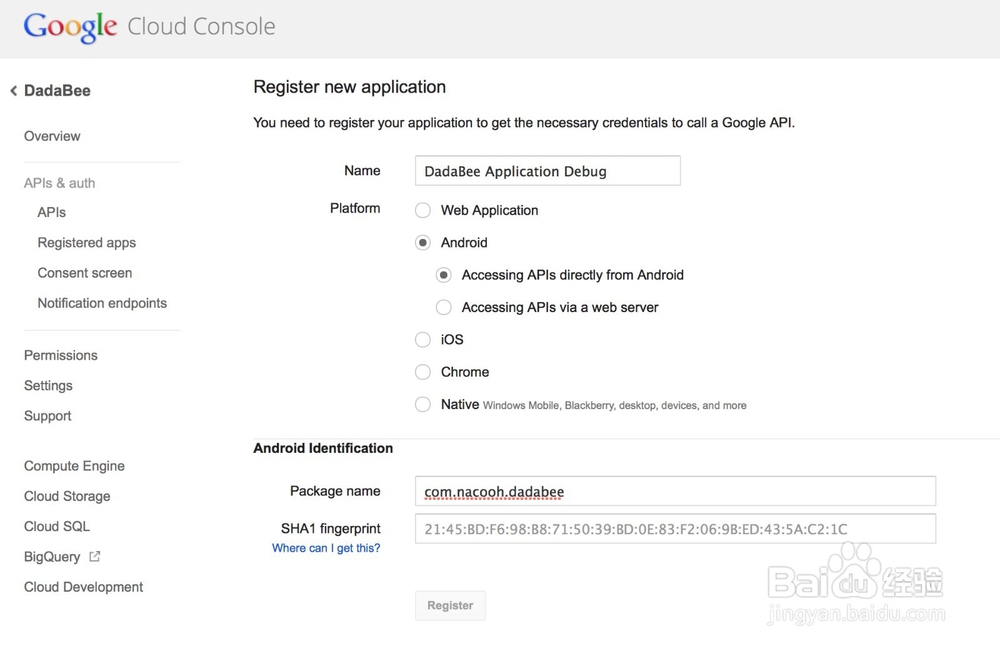Select Web Application platform radio button
Viewport: 1000px width, 648px height.
(423, 210)
